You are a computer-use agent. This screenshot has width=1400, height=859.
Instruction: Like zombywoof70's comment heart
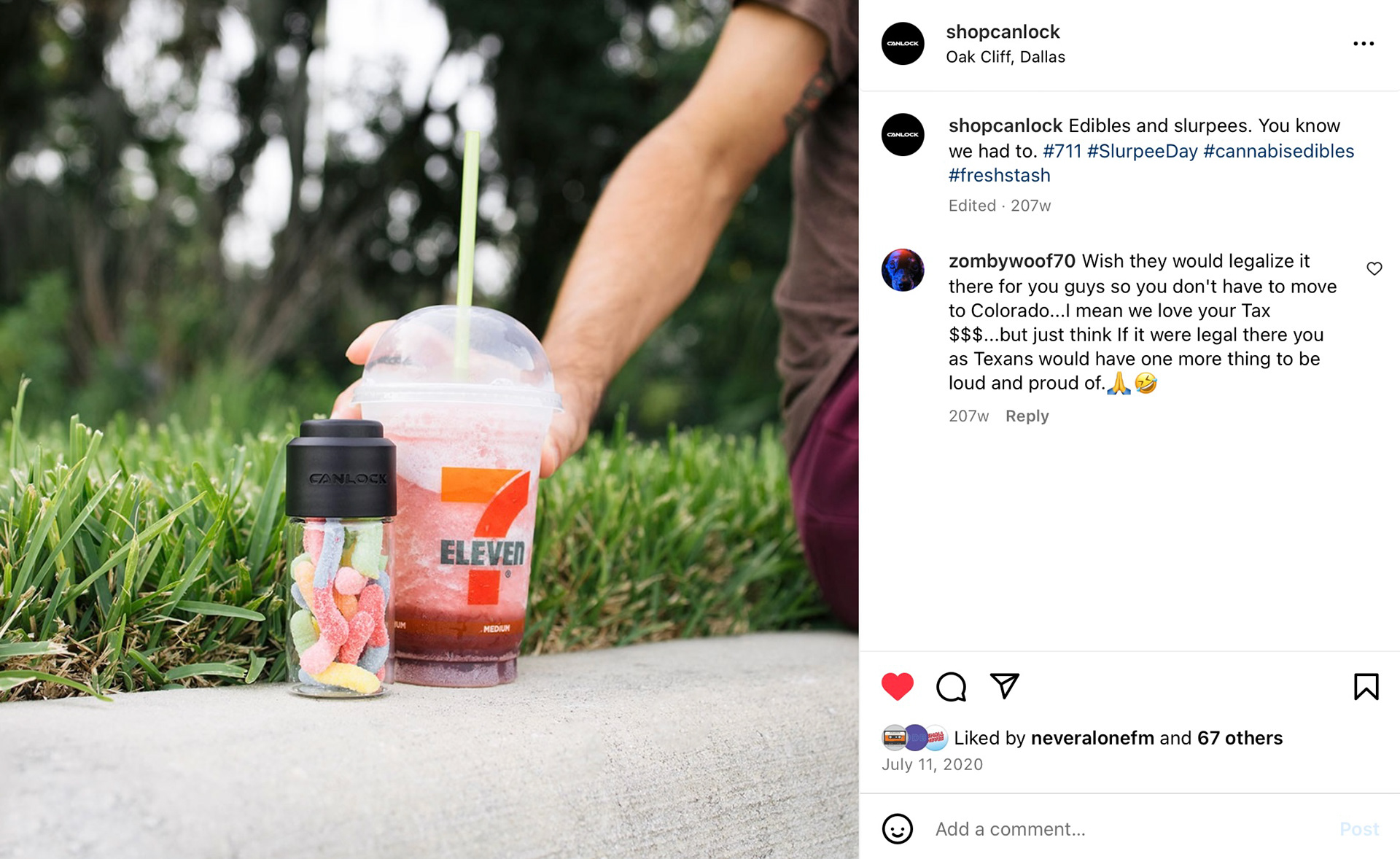point(1374,269)
